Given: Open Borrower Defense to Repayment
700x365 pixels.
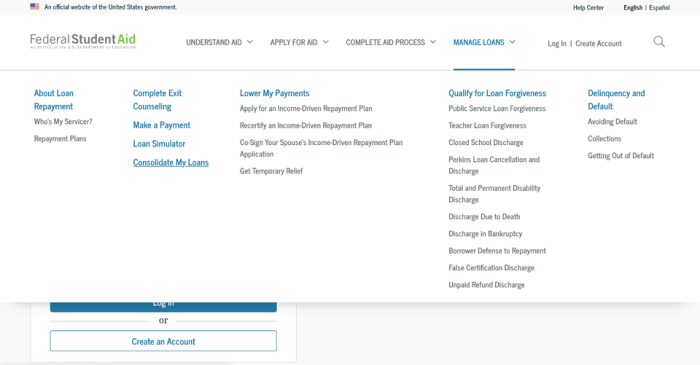Looking at the screenshot, I should coord(497,251).
